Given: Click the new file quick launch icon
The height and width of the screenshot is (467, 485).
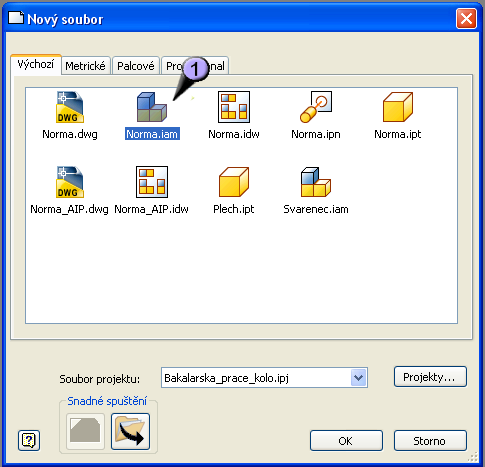Looking at the screenshot, I should (85, 432).
